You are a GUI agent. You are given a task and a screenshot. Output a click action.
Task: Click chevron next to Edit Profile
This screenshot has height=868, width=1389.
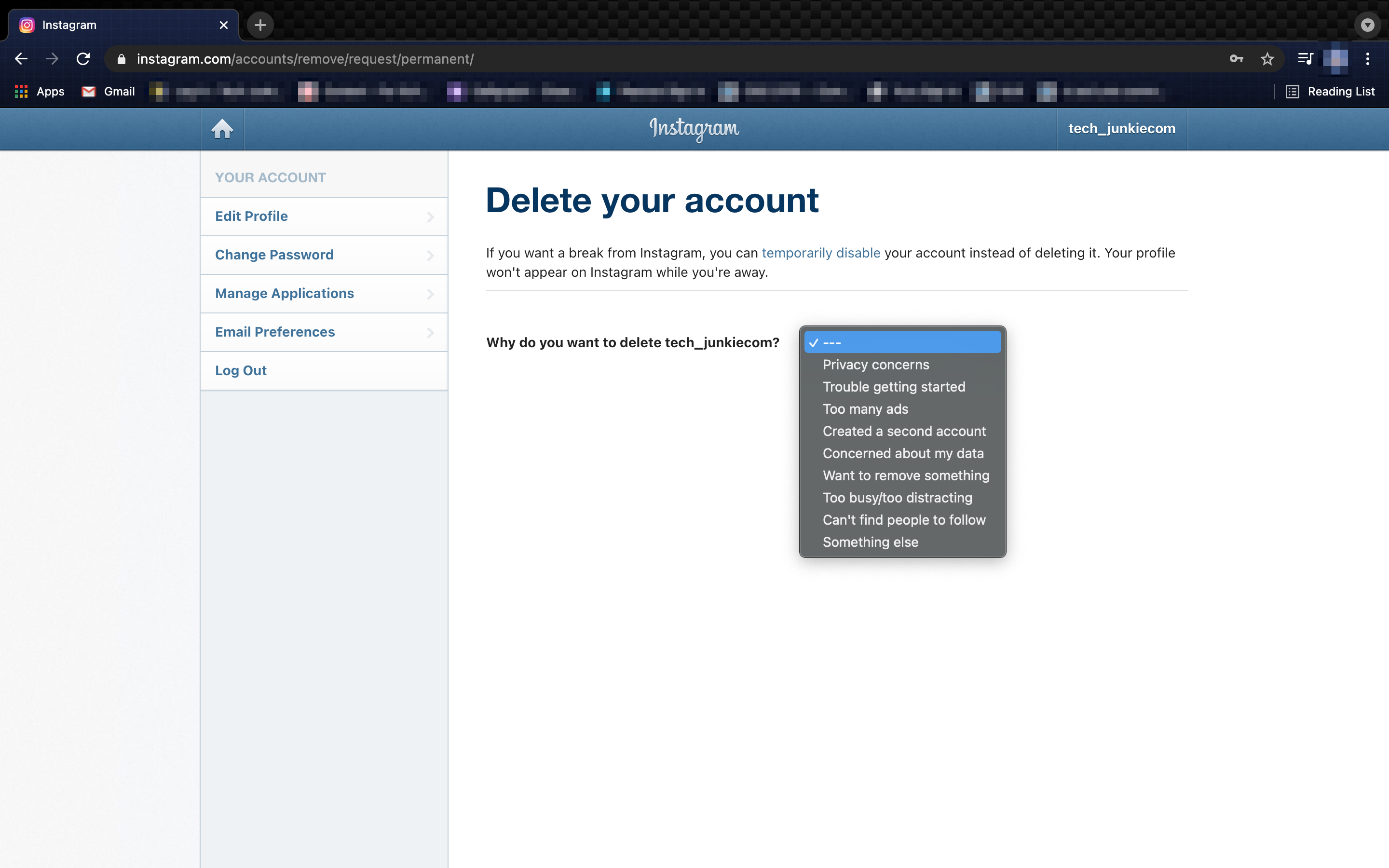(431, 217)
